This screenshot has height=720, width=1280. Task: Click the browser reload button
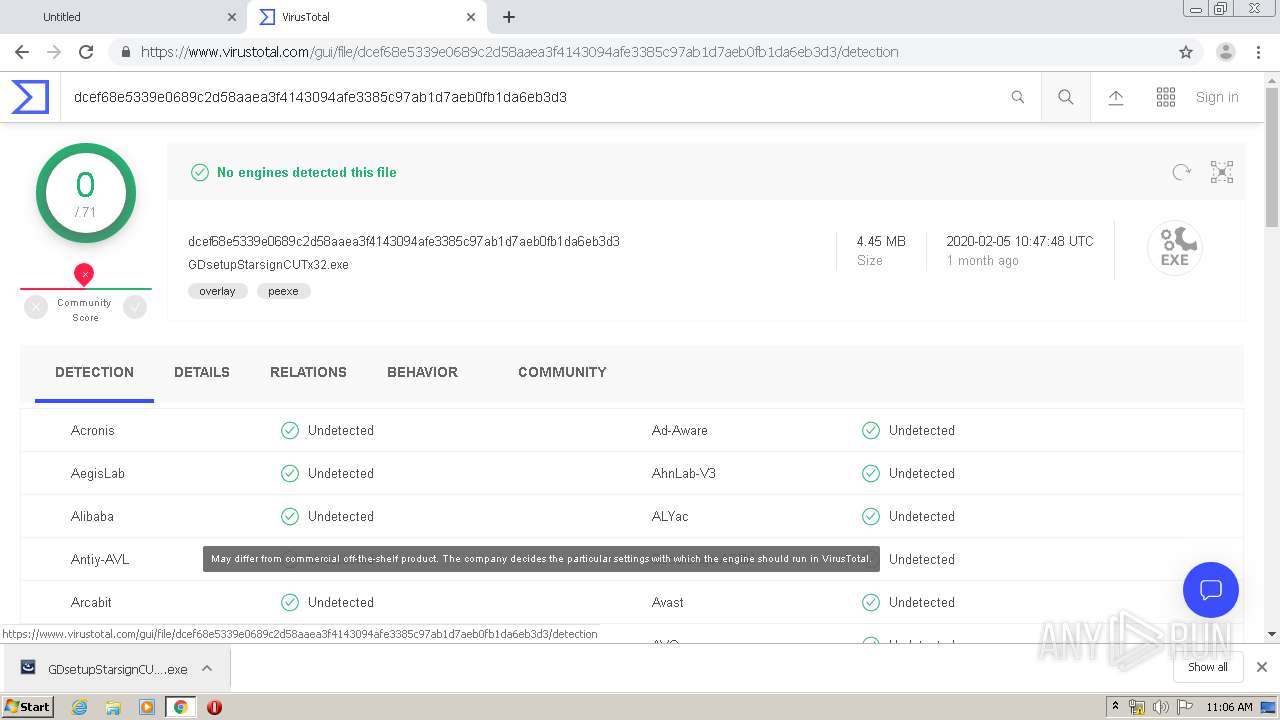(86, 52)
